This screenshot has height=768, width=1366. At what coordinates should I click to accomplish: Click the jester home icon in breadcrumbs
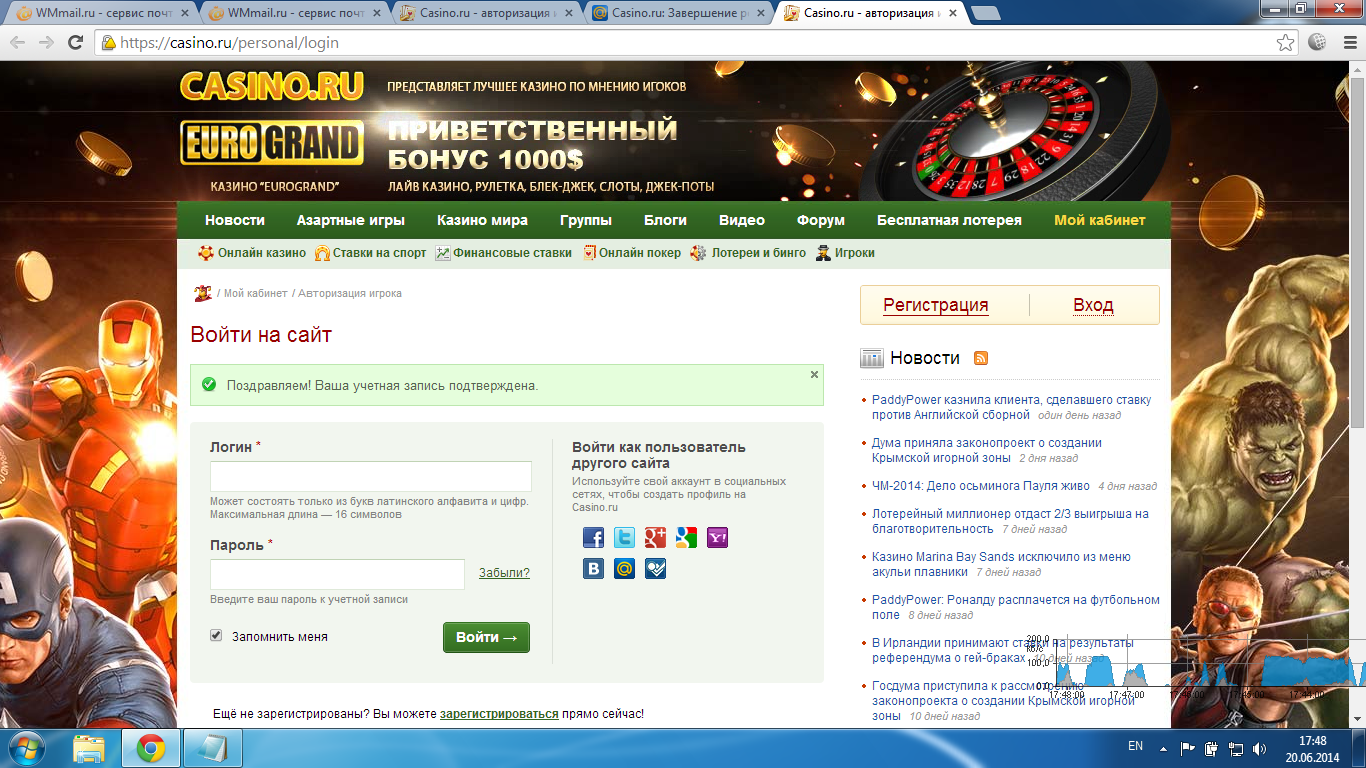click(x=203, y=293)
